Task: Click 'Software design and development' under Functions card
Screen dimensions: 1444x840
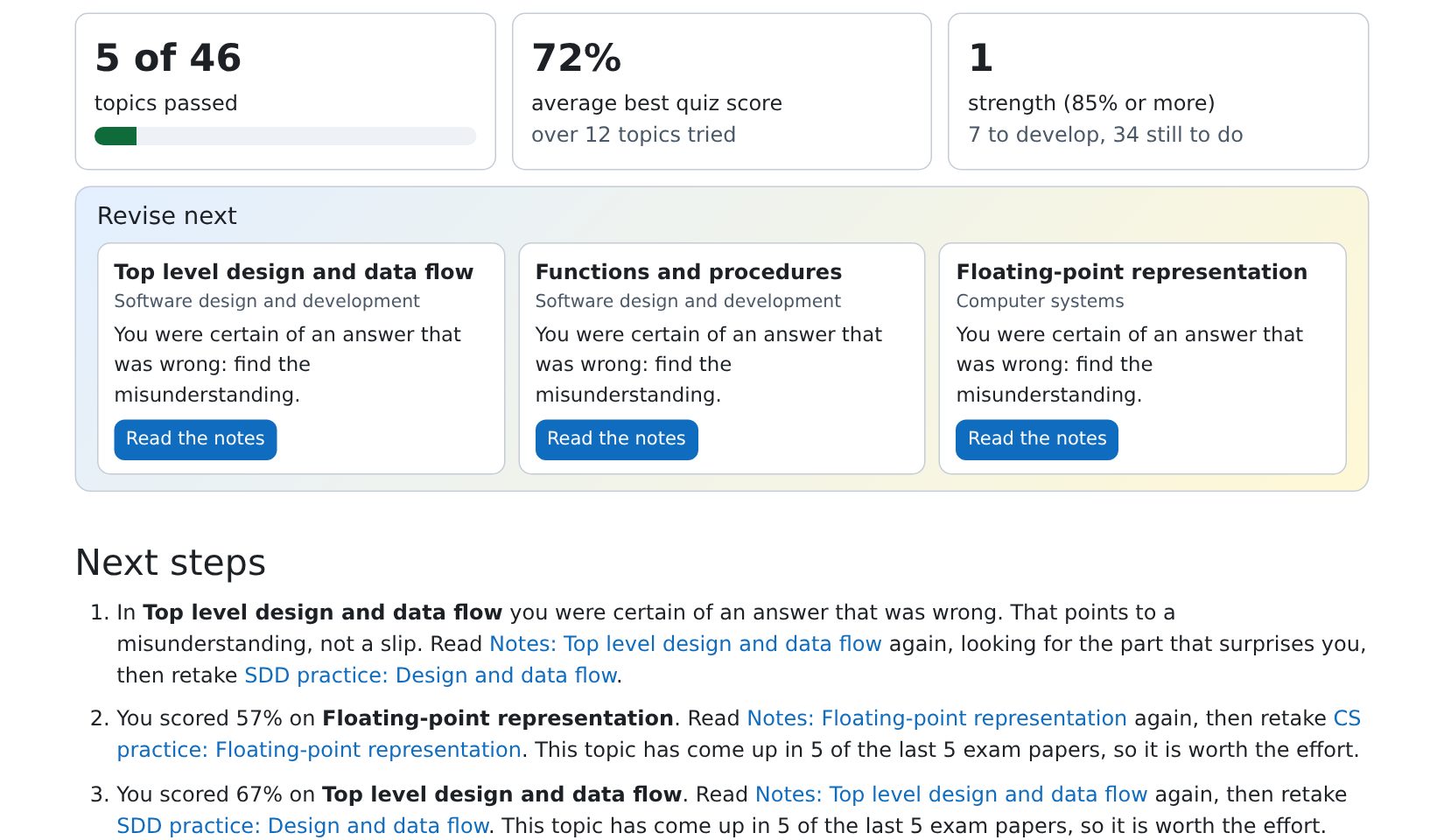Action: pos(688,301)
